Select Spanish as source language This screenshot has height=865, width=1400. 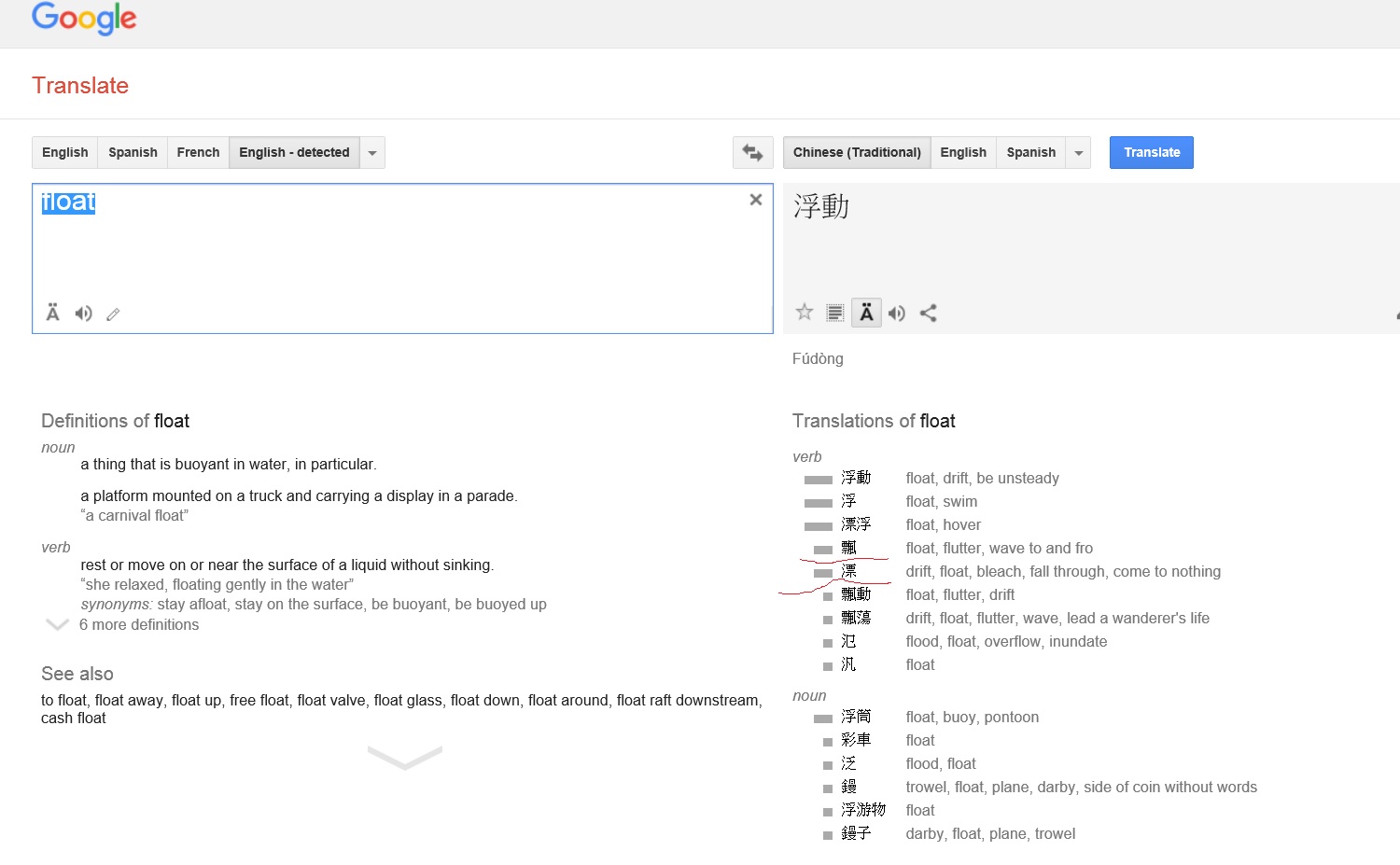pos(133,152)
